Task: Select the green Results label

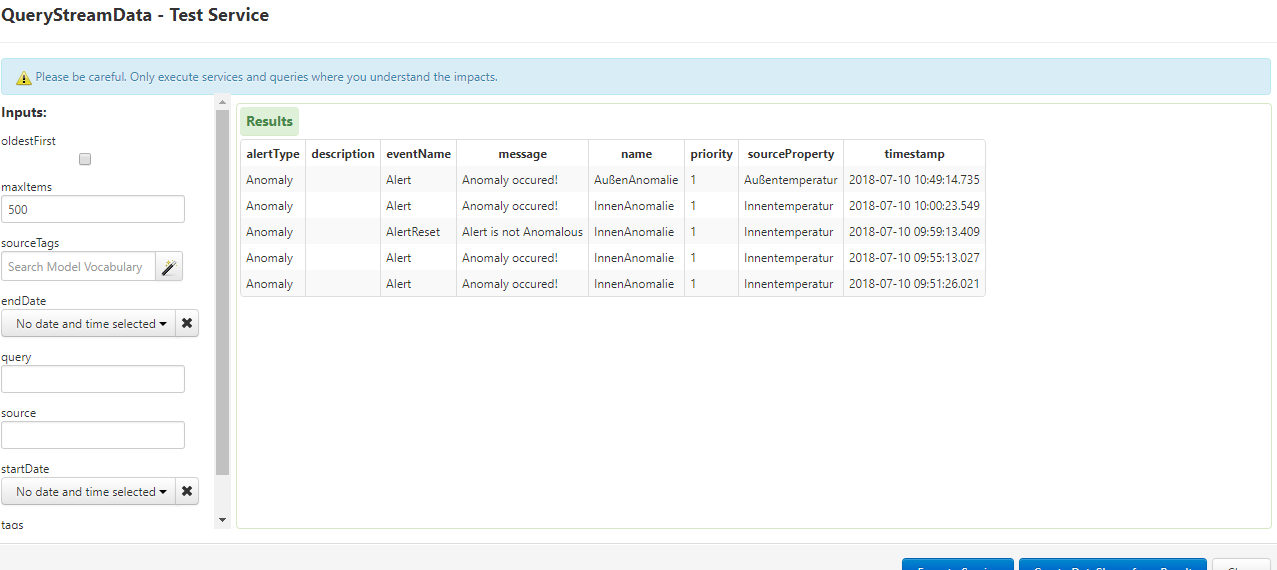Action: (269, 121)
